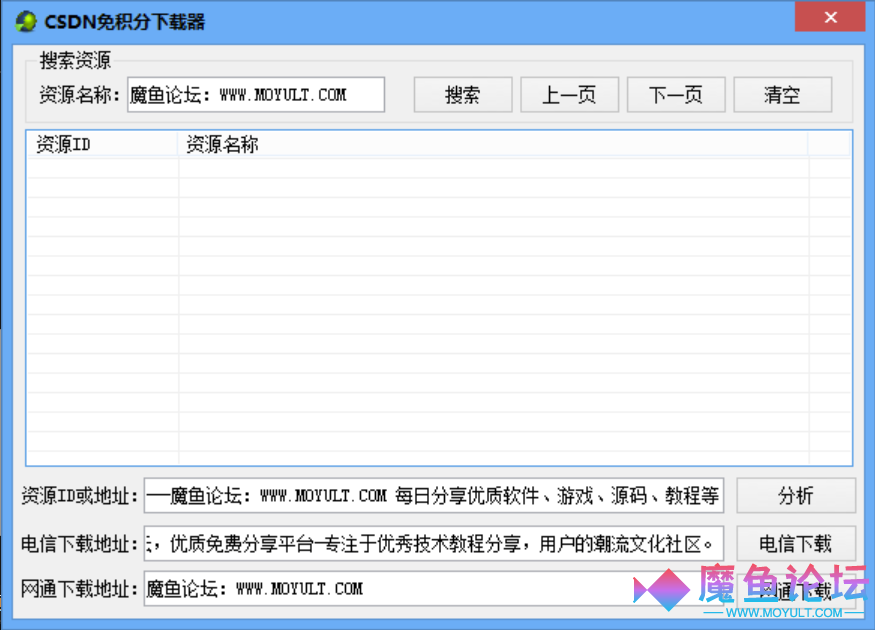This screenshot has height=630, width=875.
Task: Click the CSDN downloader app icon in title bar
Action: click(x=26, y=22)
